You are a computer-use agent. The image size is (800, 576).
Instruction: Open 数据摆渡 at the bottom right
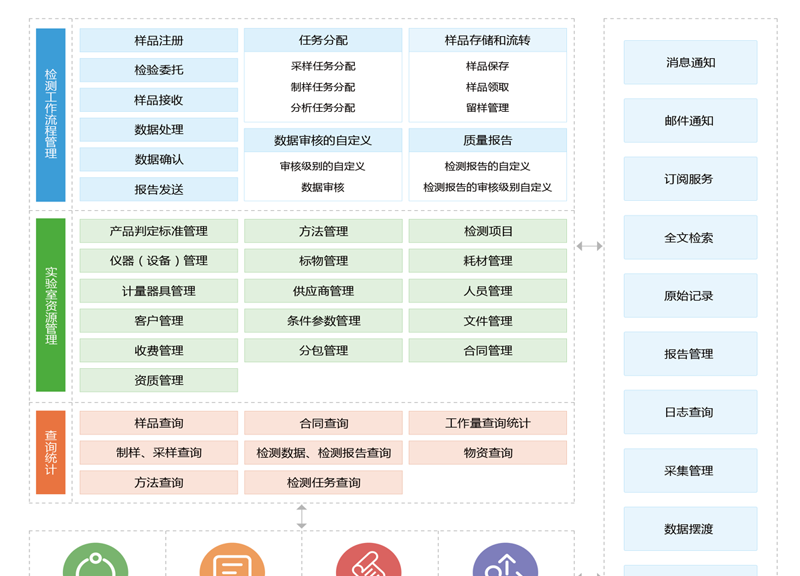tap(690, 528)
